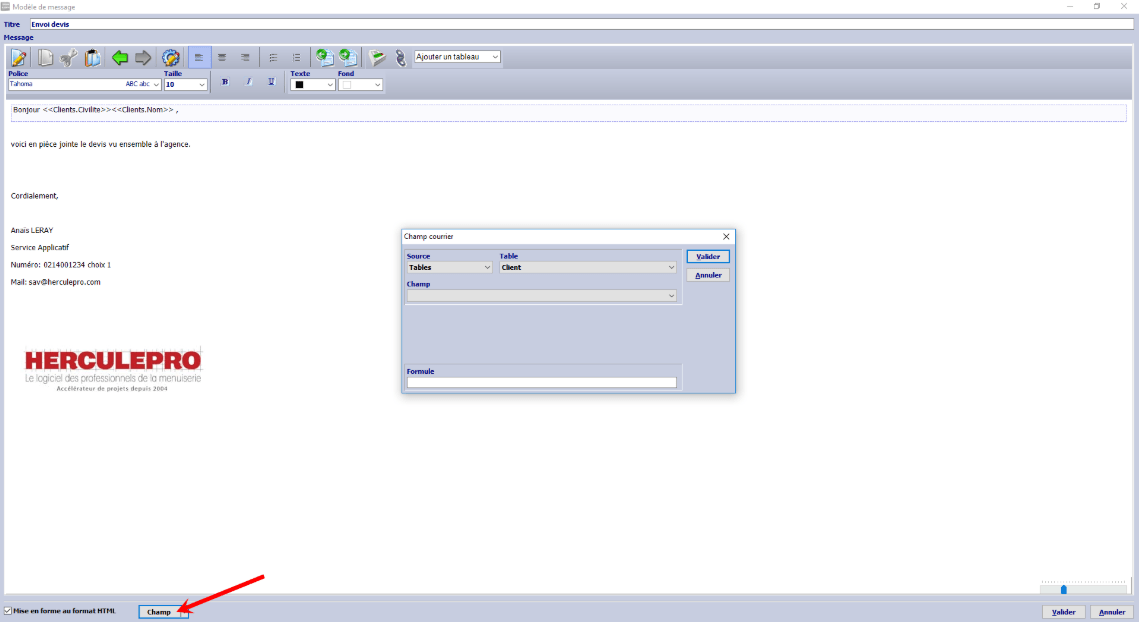Viewport: 1139px width, 622px height.
Task: Click the edit document pencil icon
Action: [x=19, y=57]
